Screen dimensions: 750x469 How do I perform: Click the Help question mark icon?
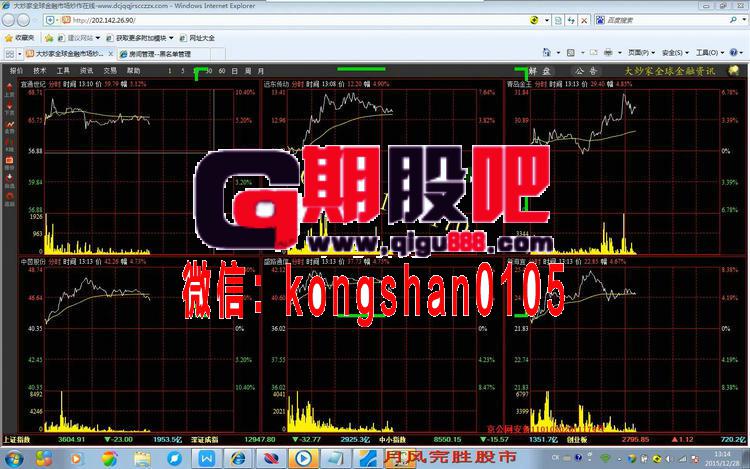point(734,53)
